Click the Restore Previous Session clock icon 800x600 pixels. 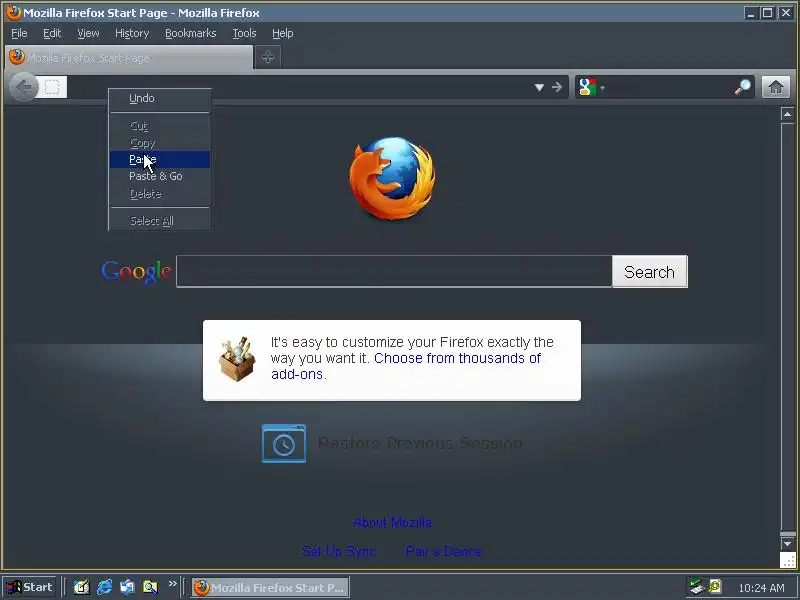click(x=284, y=443)
